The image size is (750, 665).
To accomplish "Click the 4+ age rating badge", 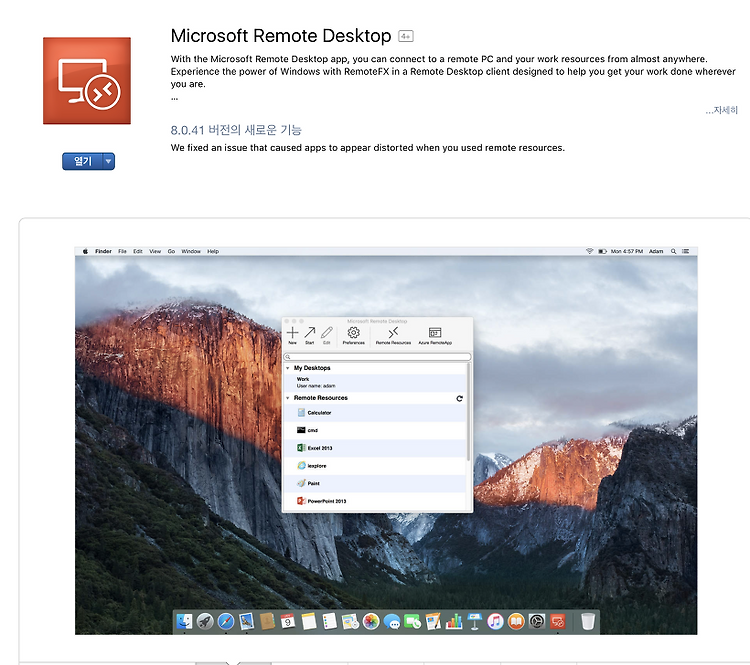I will [406, 36].
